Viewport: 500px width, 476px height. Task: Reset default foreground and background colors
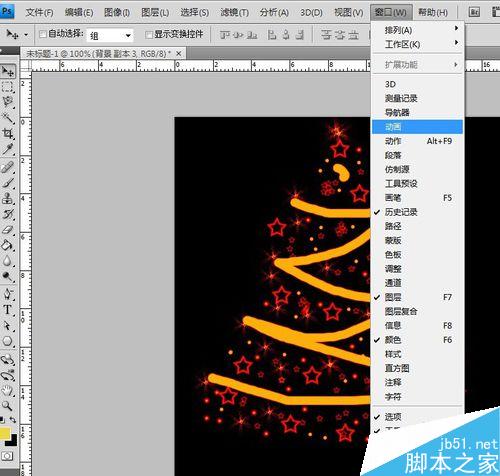2,419
